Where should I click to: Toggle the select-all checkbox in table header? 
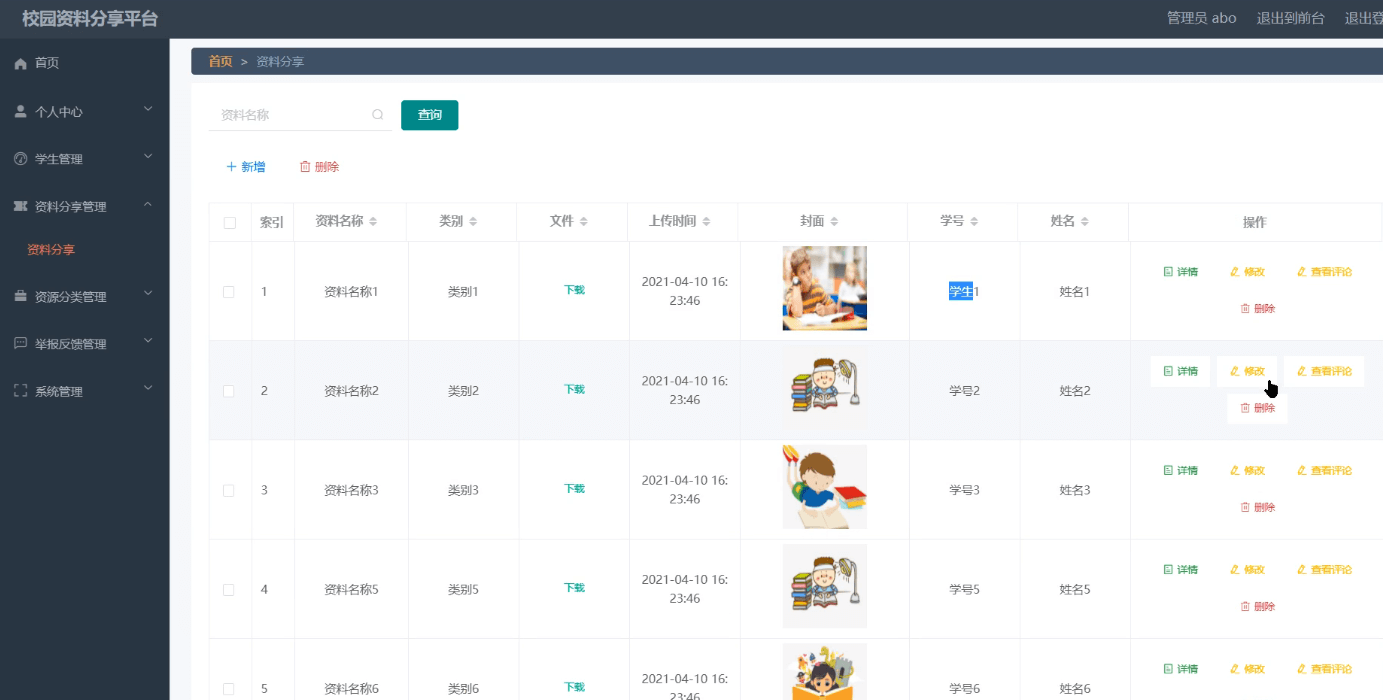coord(229,223)
